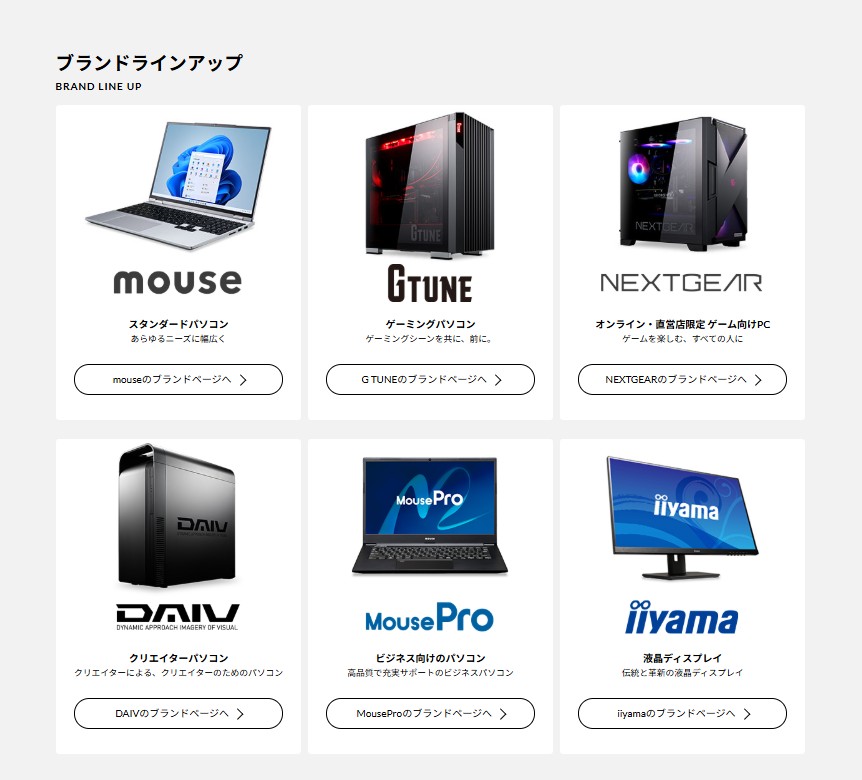The image size is (862, 780).
Task: Click the mouse brand logo
Action: 178,282
